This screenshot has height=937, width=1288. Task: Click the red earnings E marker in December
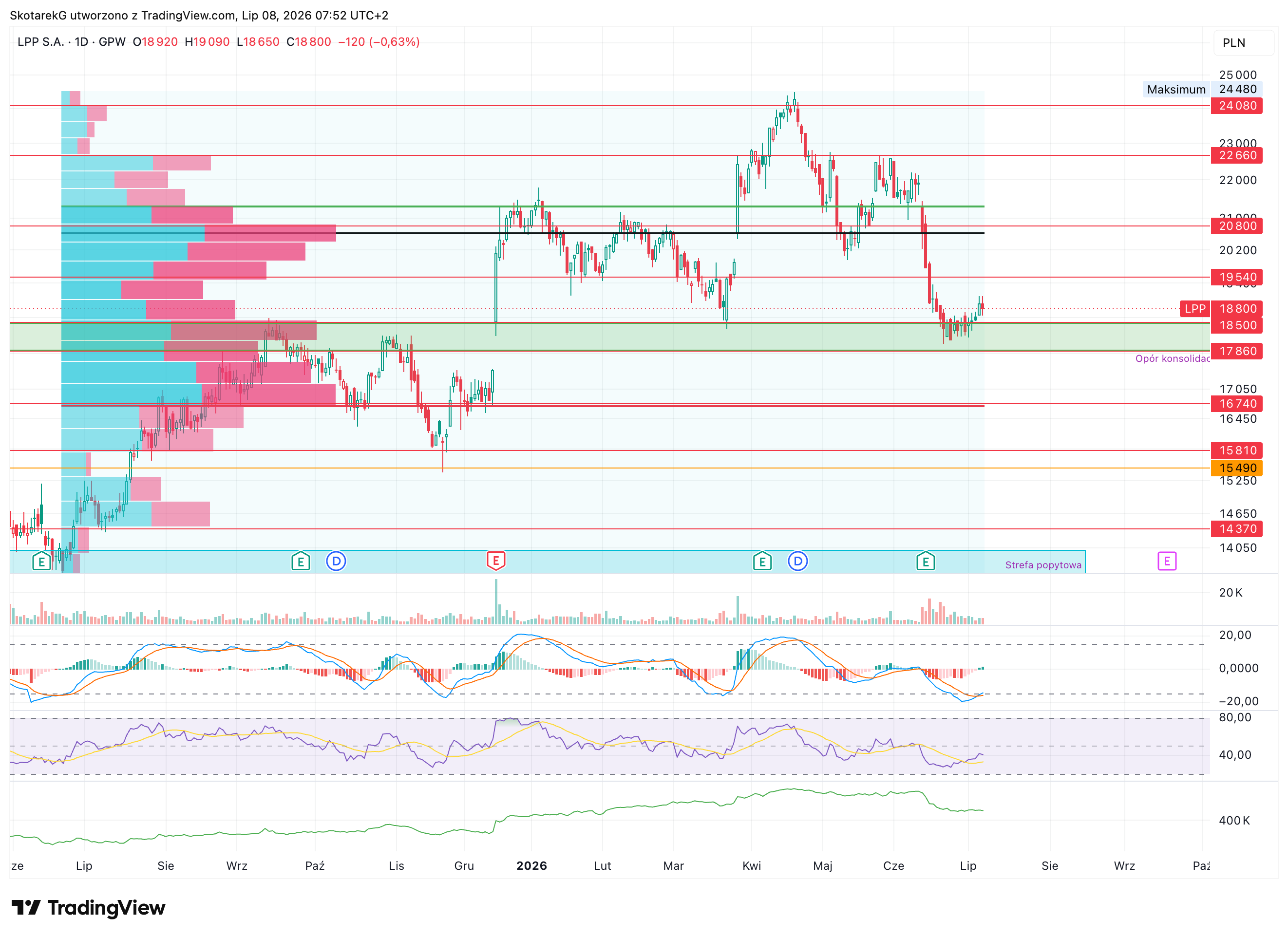pos(496,561)
